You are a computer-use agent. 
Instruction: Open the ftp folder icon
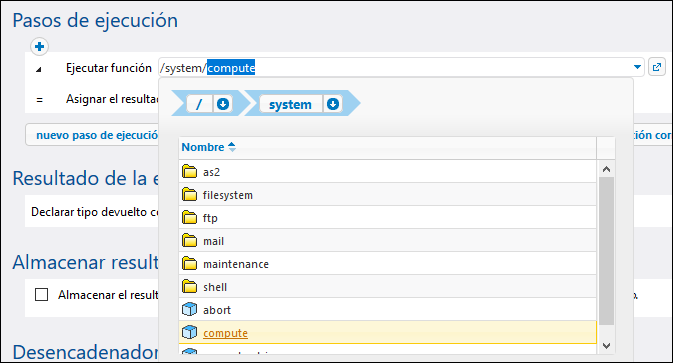tap(189, 218)
